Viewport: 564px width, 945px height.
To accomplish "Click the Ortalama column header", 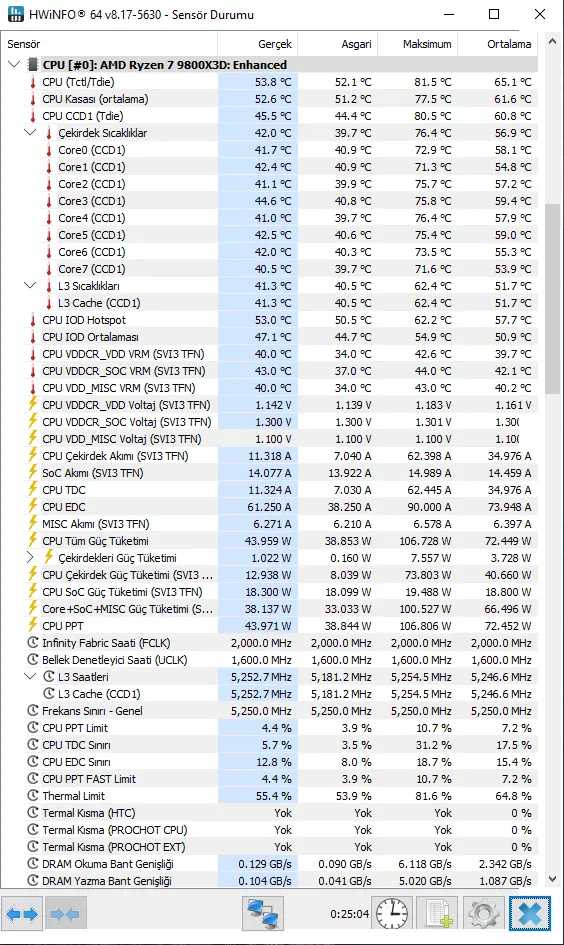I will pos(497,44).
